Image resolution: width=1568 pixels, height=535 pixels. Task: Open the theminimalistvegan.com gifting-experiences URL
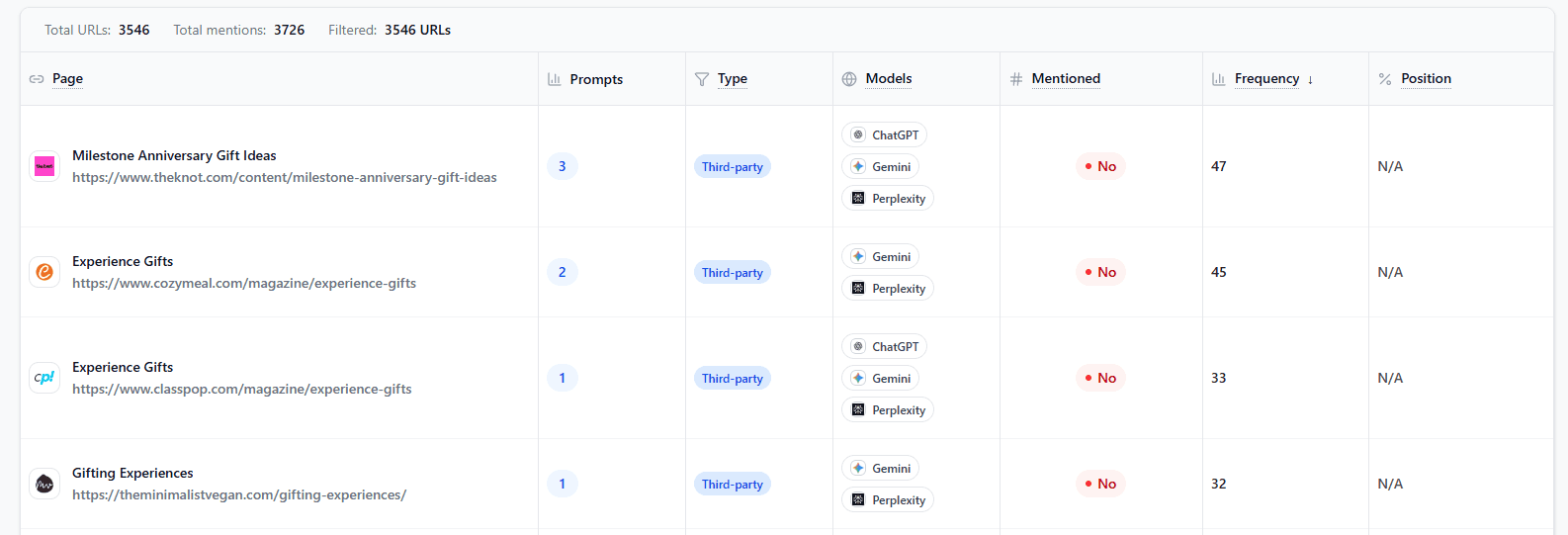239,495
